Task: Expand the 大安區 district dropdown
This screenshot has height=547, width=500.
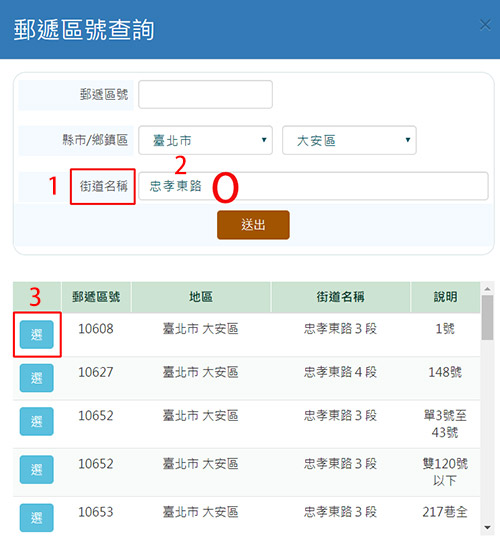Action: coord(349,140)
